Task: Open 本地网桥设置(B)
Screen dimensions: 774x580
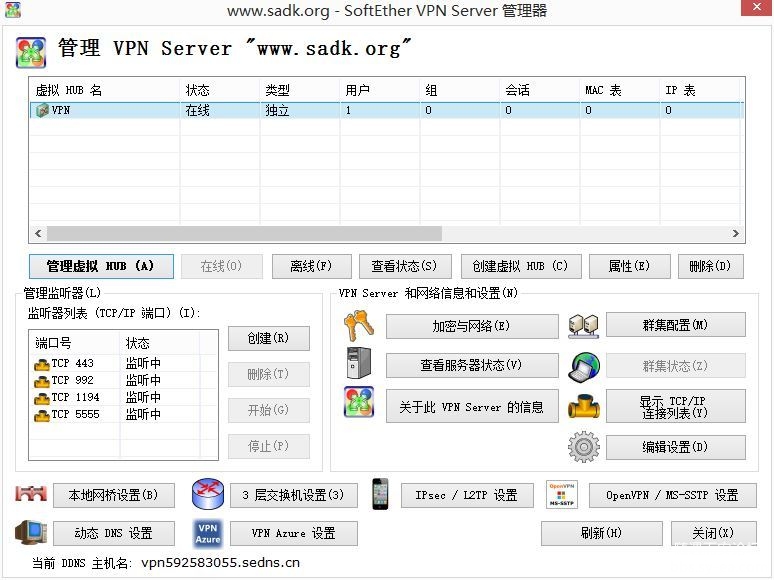Action: point(114,495)
